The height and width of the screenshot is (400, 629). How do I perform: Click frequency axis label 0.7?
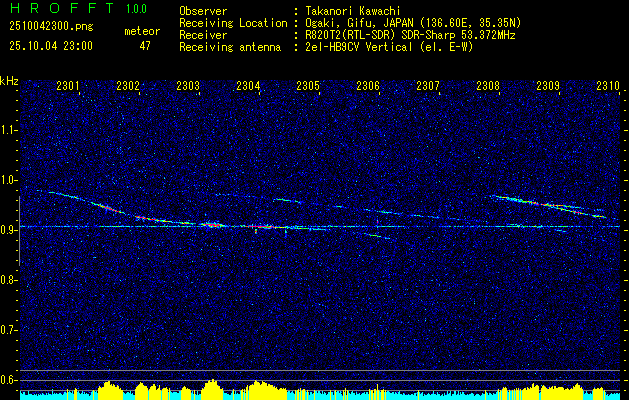pyautogui.click(x=8, y=330)
